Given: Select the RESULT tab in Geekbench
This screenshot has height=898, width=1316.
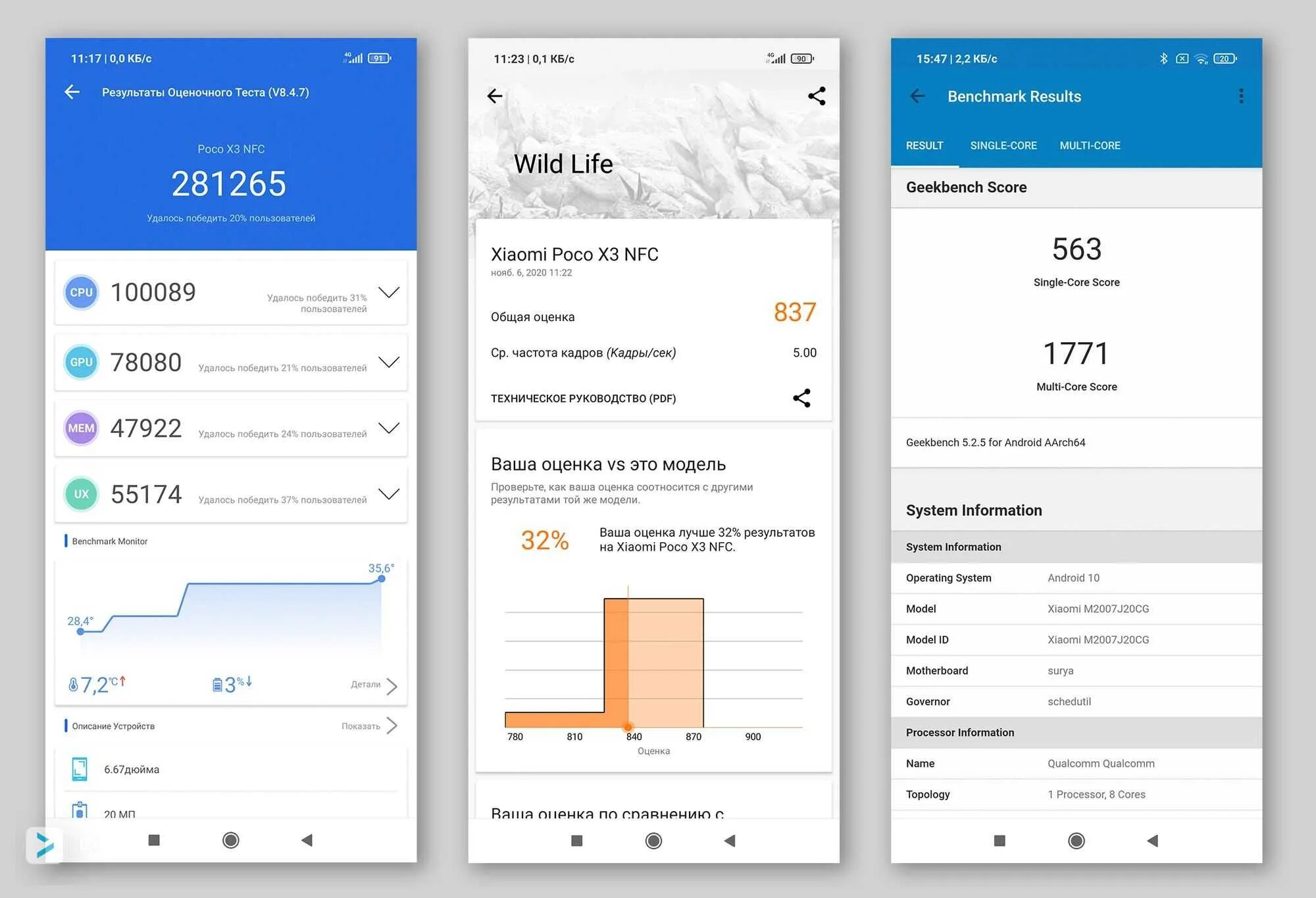Looking at the screenshot, I should click(921, 143).
